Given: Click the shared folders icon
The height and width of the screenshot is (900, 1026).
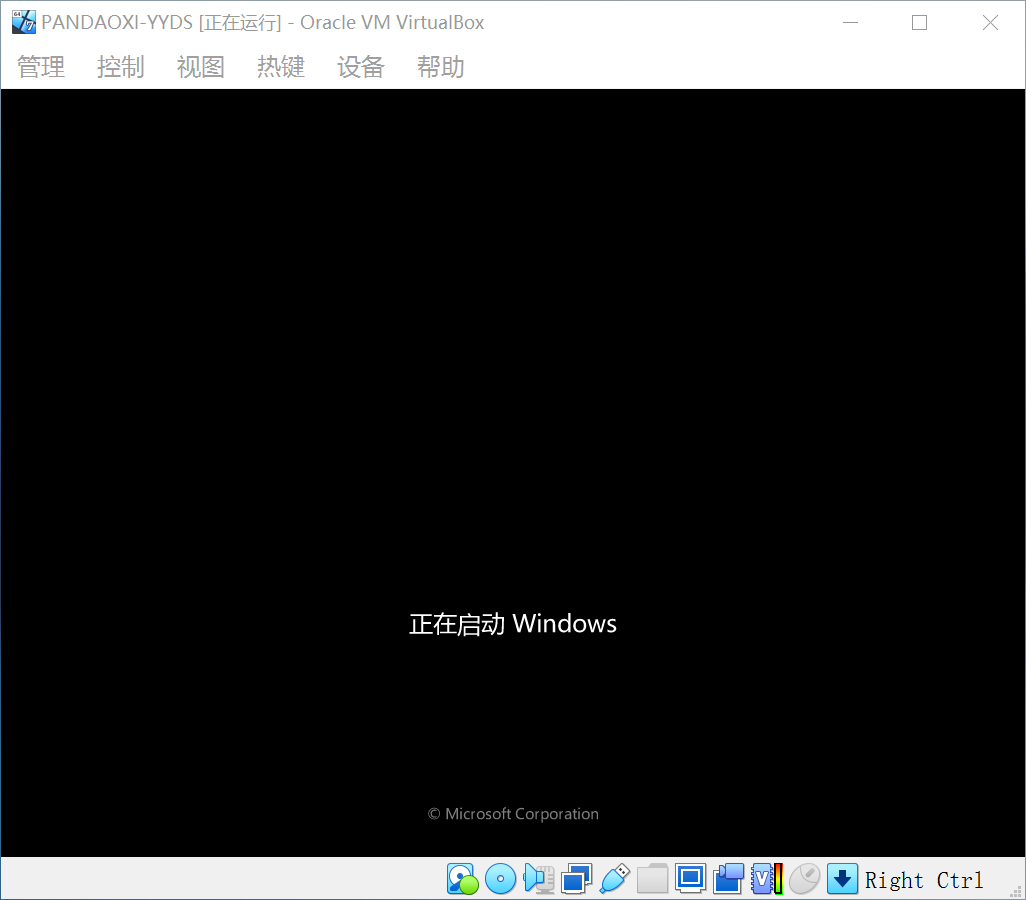Looking at the screenshot, I should pyautogui.click(x=652, y=879).
